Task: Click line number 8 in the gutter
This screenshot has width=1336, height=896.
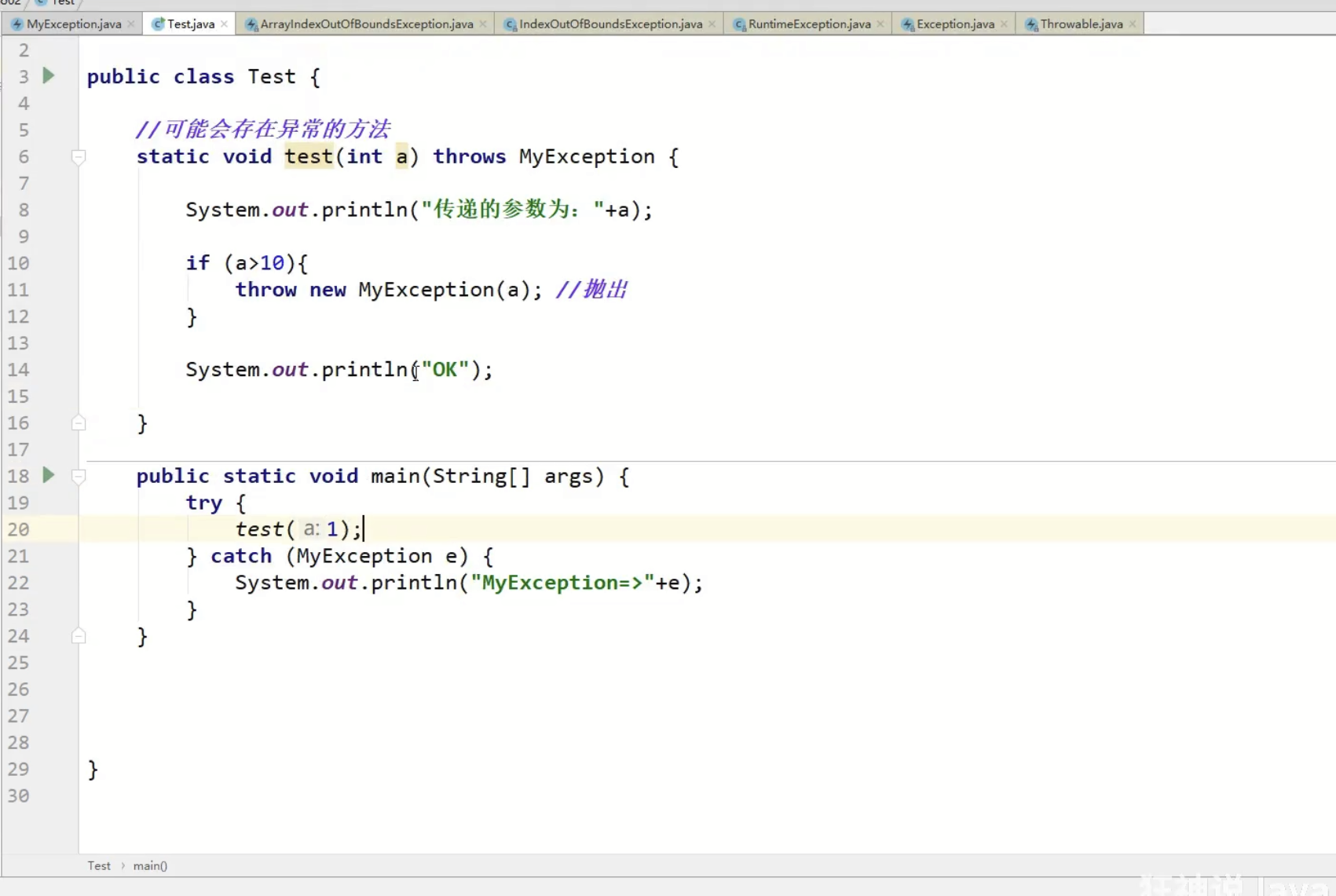Action: pyautogui.click(x=24, y=210)
